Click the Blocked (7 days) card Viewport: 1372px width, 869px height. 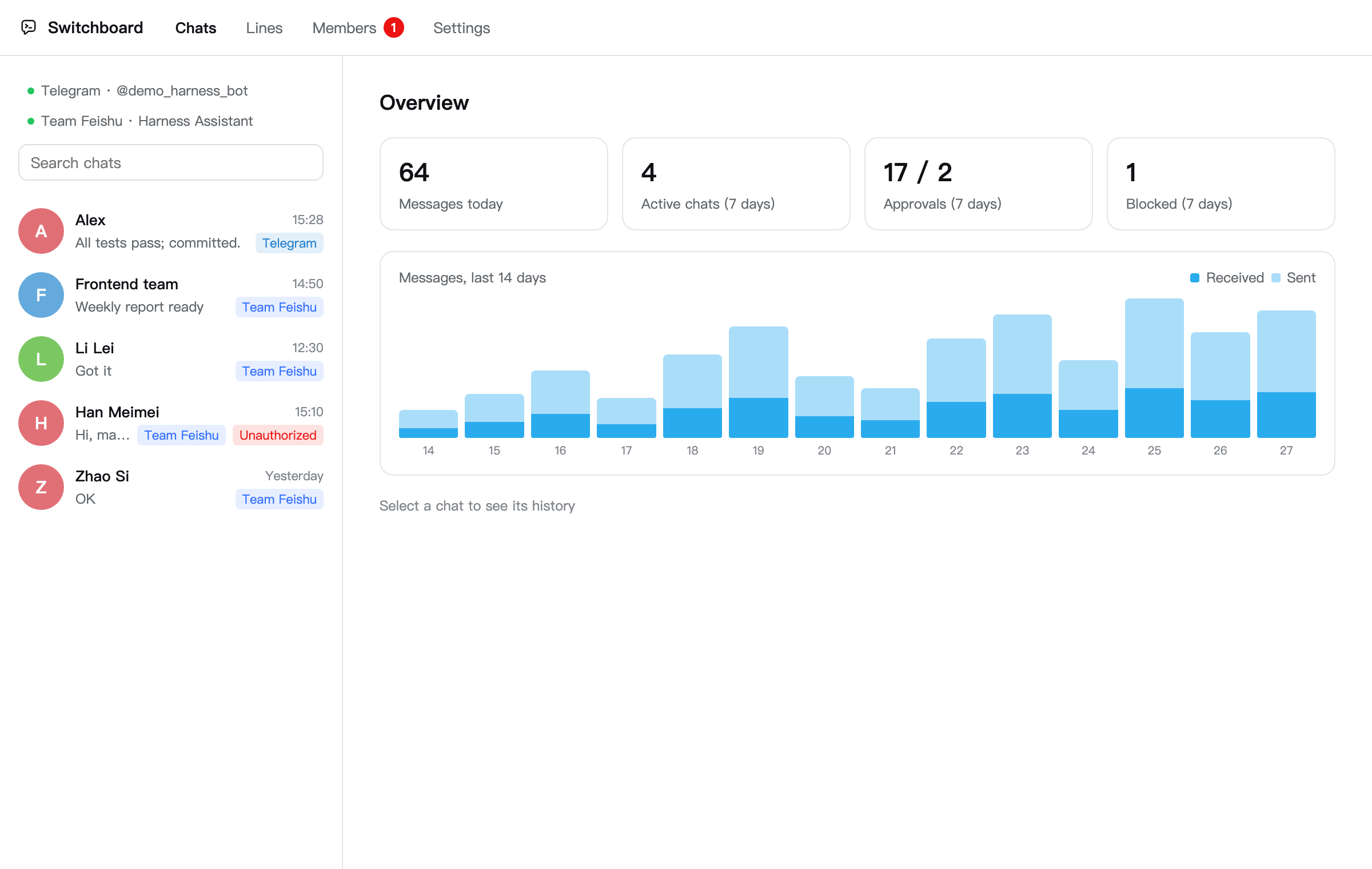tap(1221, 184)
